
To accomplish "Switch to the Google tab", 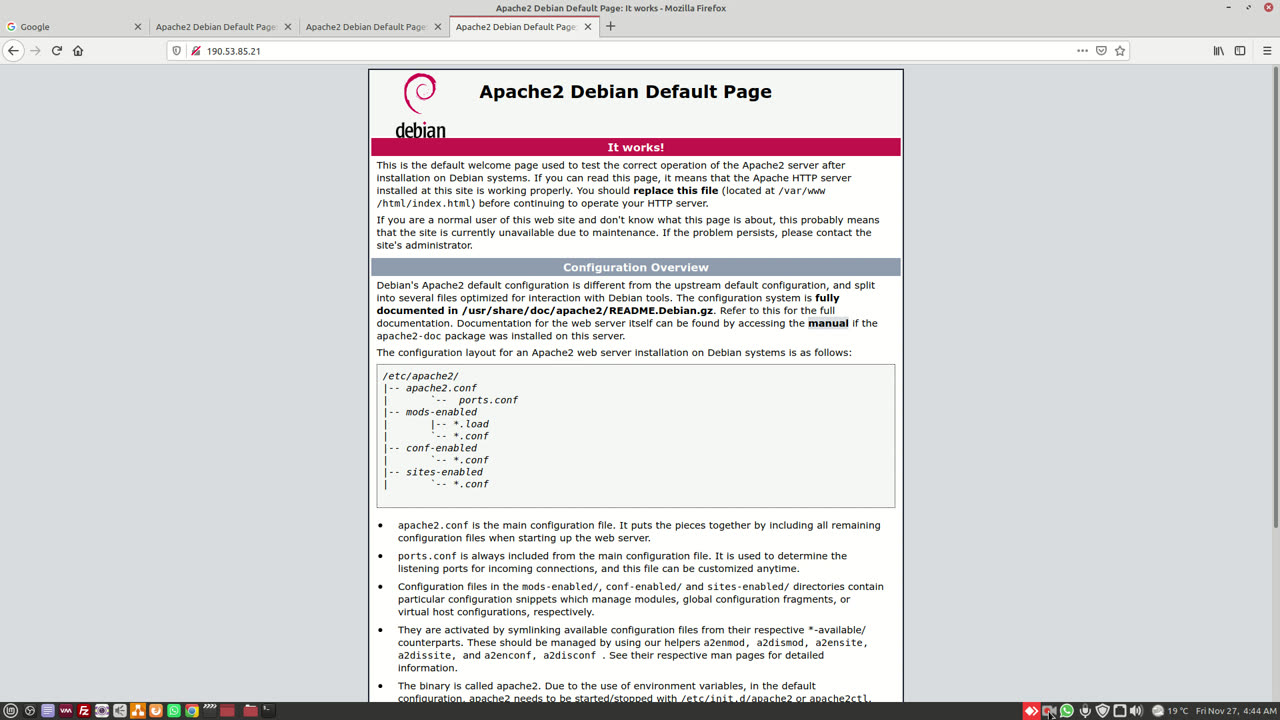I will tap(74, 27).
